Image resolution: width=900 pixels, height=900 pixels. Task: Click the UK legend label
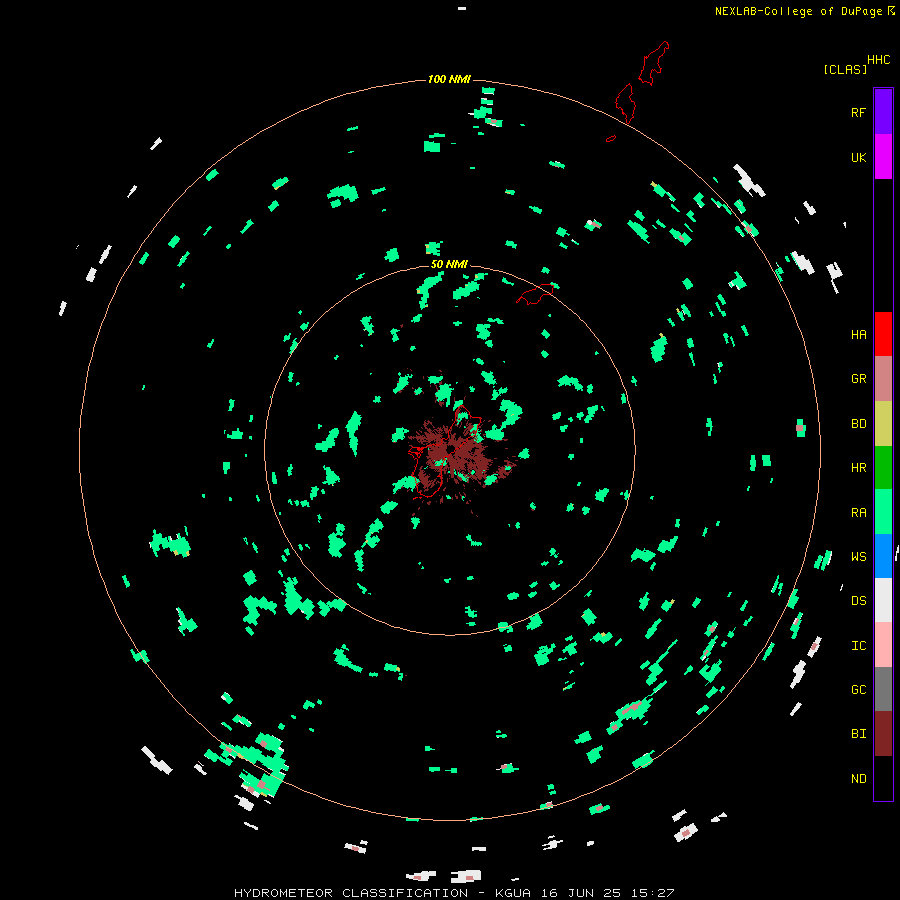pos(858,157)
